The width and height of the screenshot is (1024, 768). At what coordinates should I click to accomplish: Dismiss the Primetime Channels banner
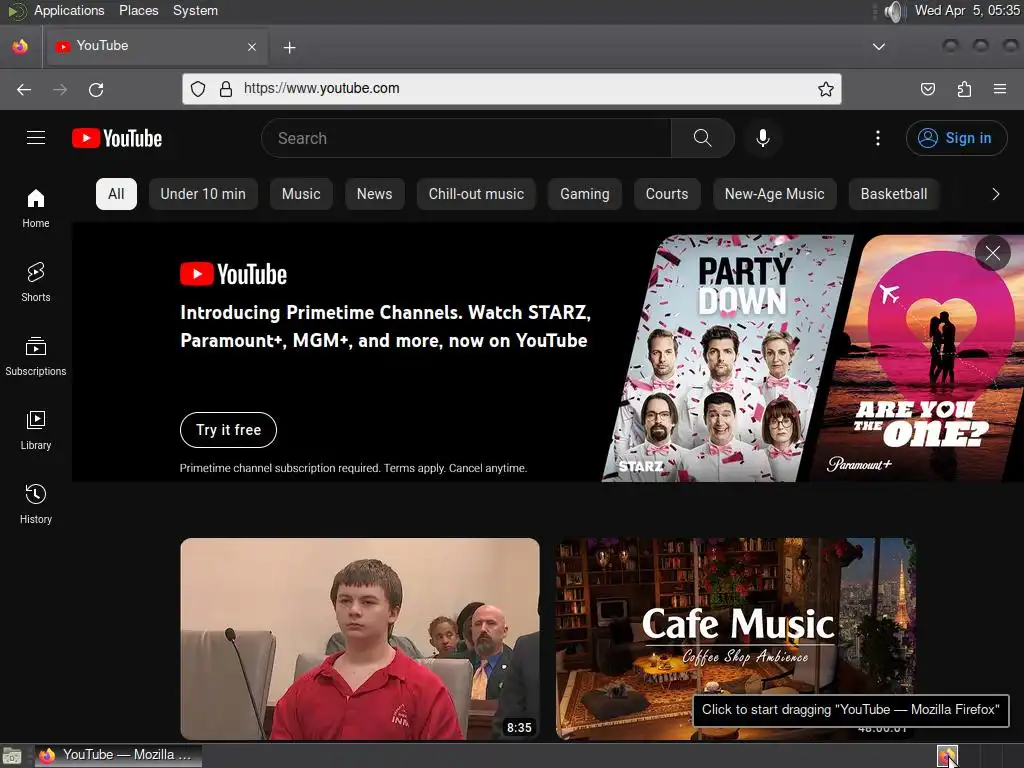click(x=993, y=253)
